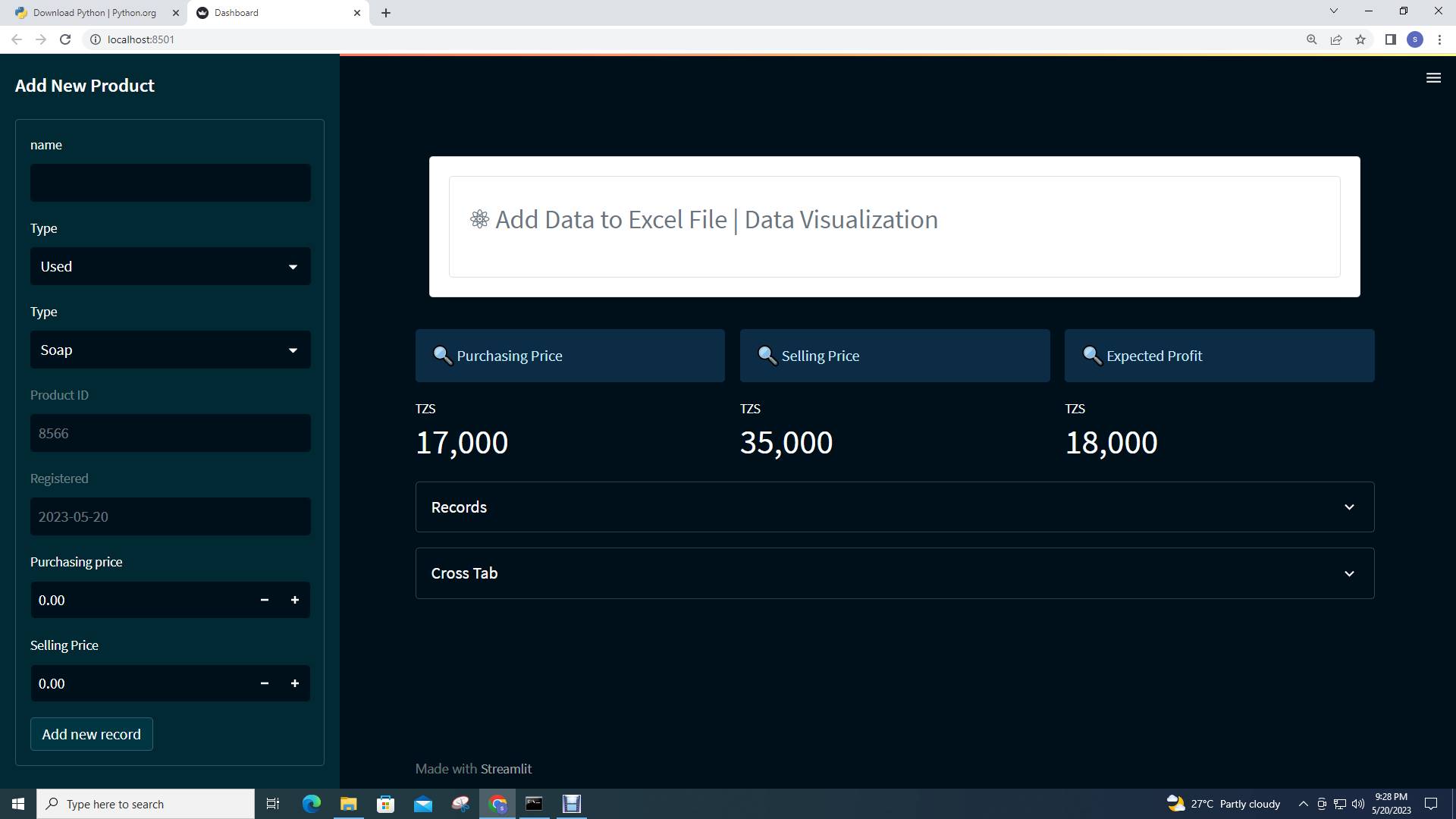Open the Used type dropdown
The width and height of the screenshot is (1456, 819).
point(170,266)
